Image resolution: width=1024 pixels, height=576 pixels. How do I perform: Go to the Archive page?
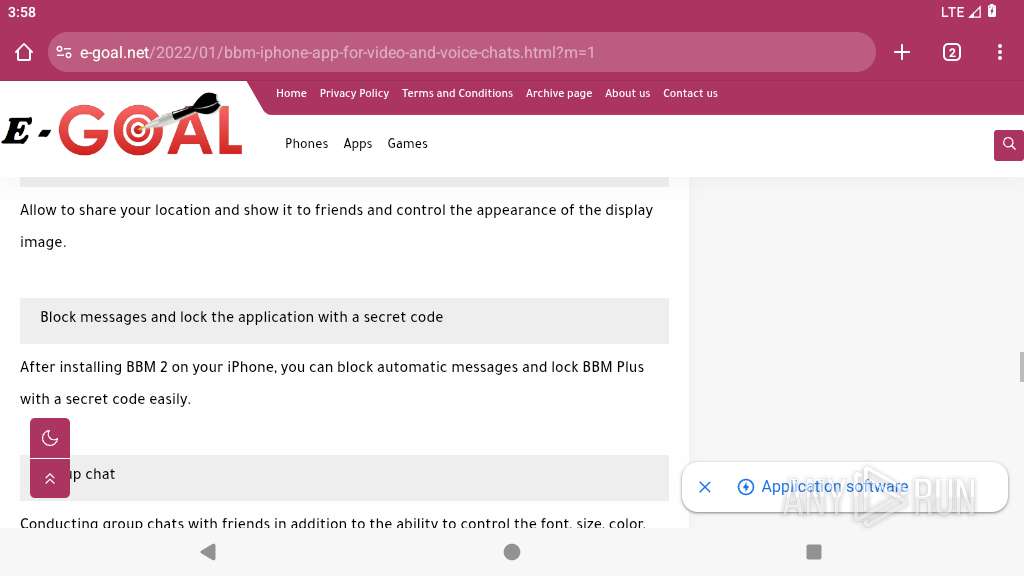click(559, 93)
